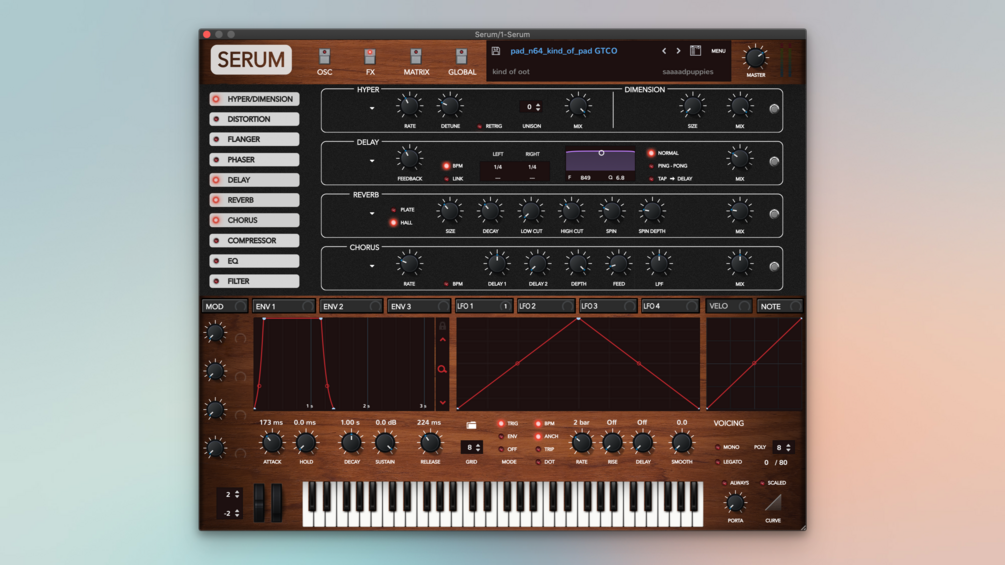Click the Hyper/Dimension bypass button at row end
The width and height of the screenshot is (1005, 565).
click(774, 109)
